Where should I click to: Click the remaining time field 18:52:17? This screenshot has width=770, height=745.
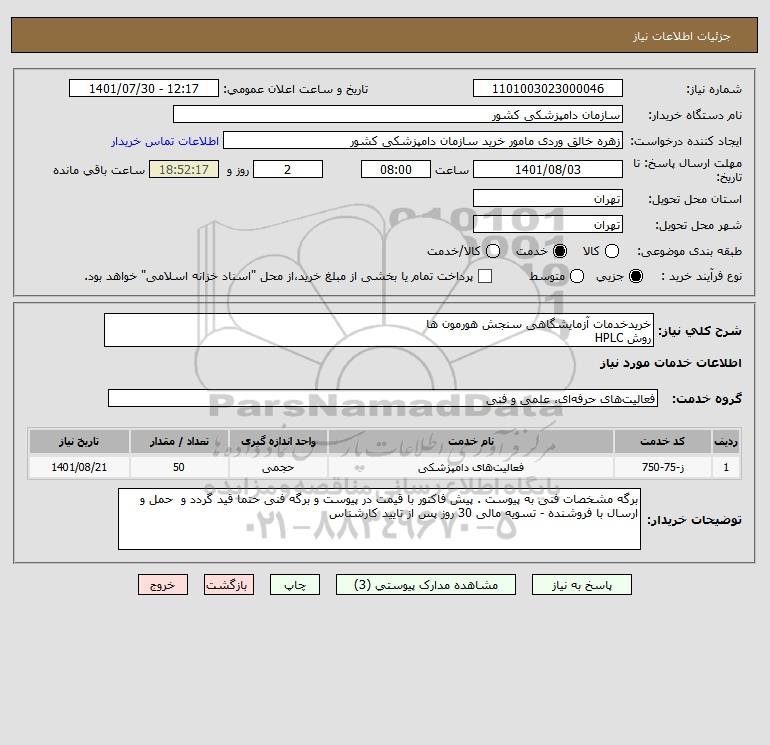(184, 169)
